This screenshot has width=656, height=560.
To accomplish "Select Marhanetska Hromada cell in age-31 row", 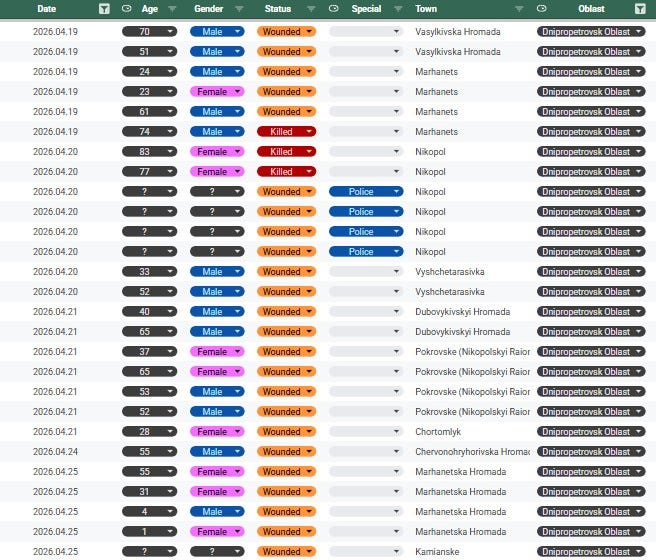I will click(x=461, y=492).
